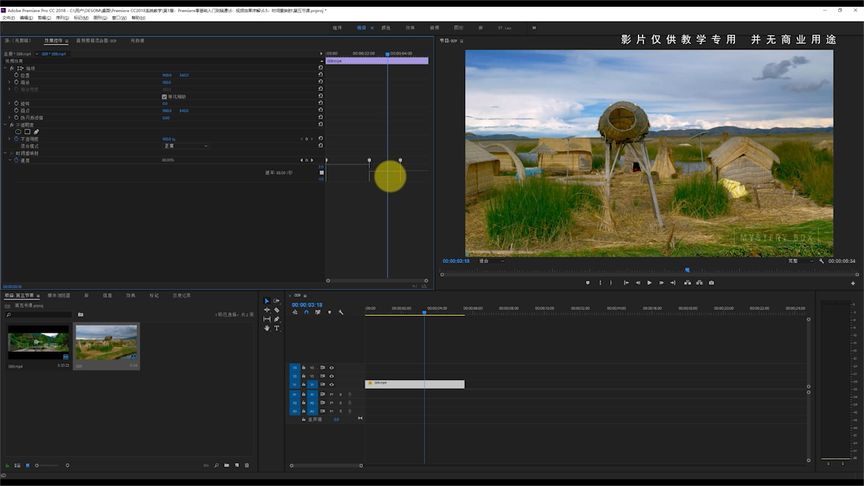
Task: Collapse the Motion effect expander arrow
Action: click(4, 68)
